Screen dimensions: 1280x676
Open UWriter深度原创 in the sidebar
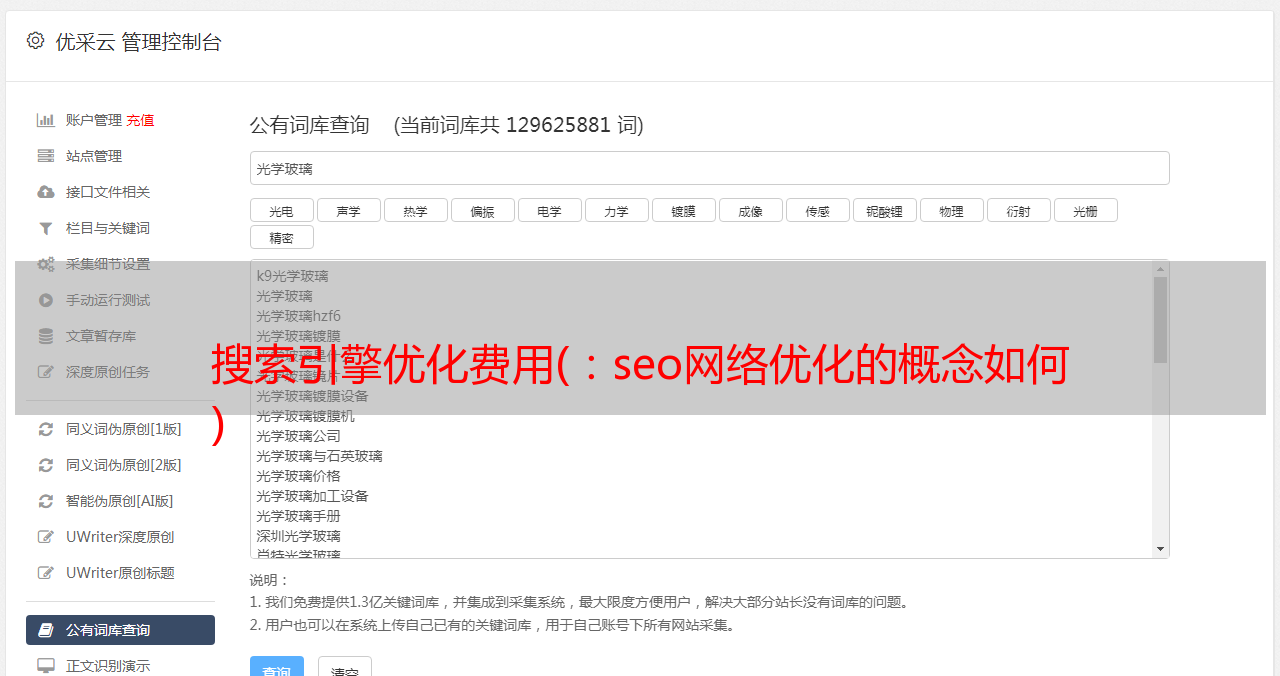click(120, 537)
